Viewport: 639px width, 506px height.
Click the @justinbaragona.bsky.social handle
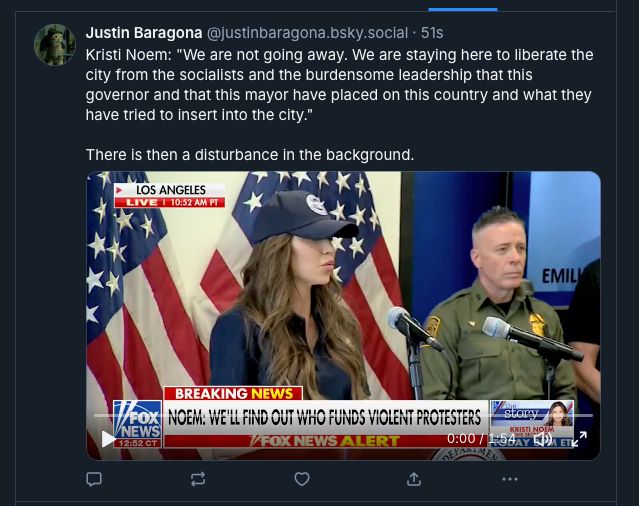pos(307,33)
